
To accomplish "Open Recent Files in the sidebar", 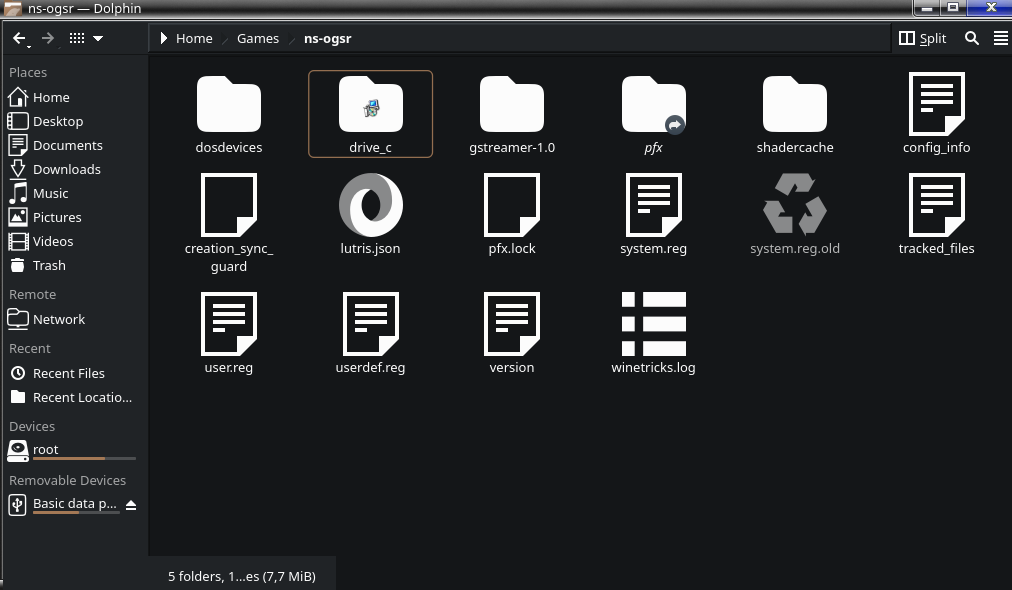I will (x=68, y=373).
